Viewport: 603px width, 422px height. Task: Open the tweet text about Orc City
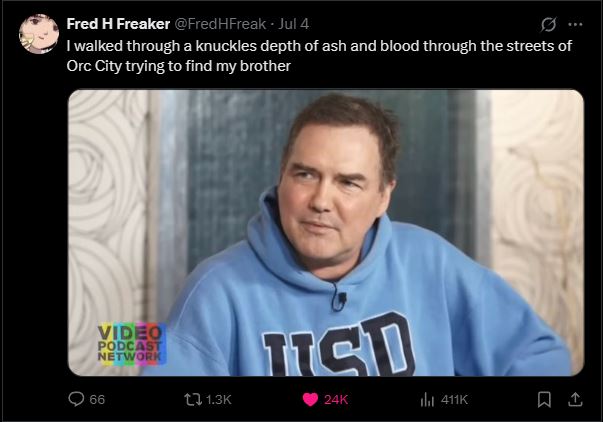point(319,56)
